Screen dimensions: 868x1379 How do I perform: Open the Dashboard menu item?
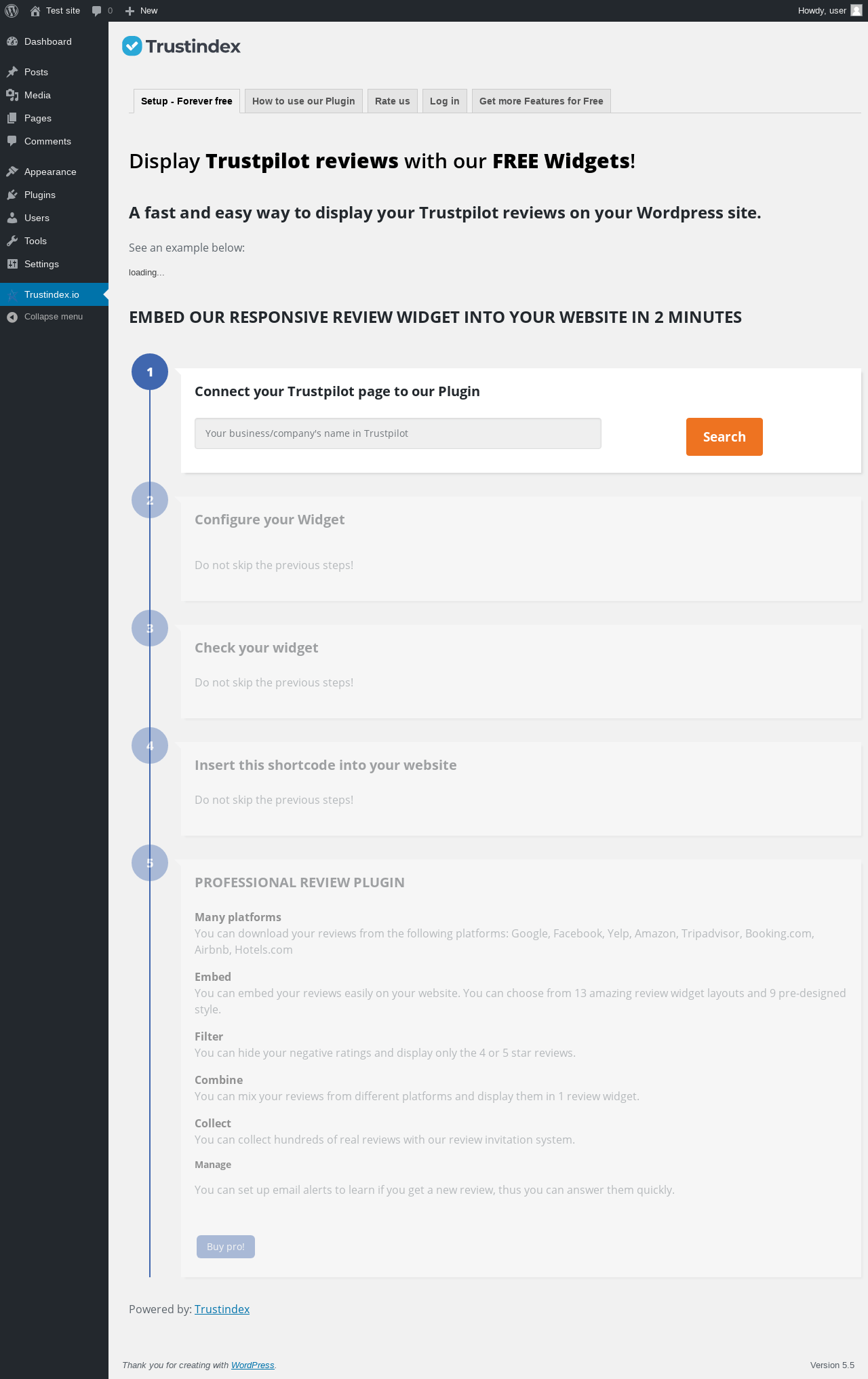[54, 41]
